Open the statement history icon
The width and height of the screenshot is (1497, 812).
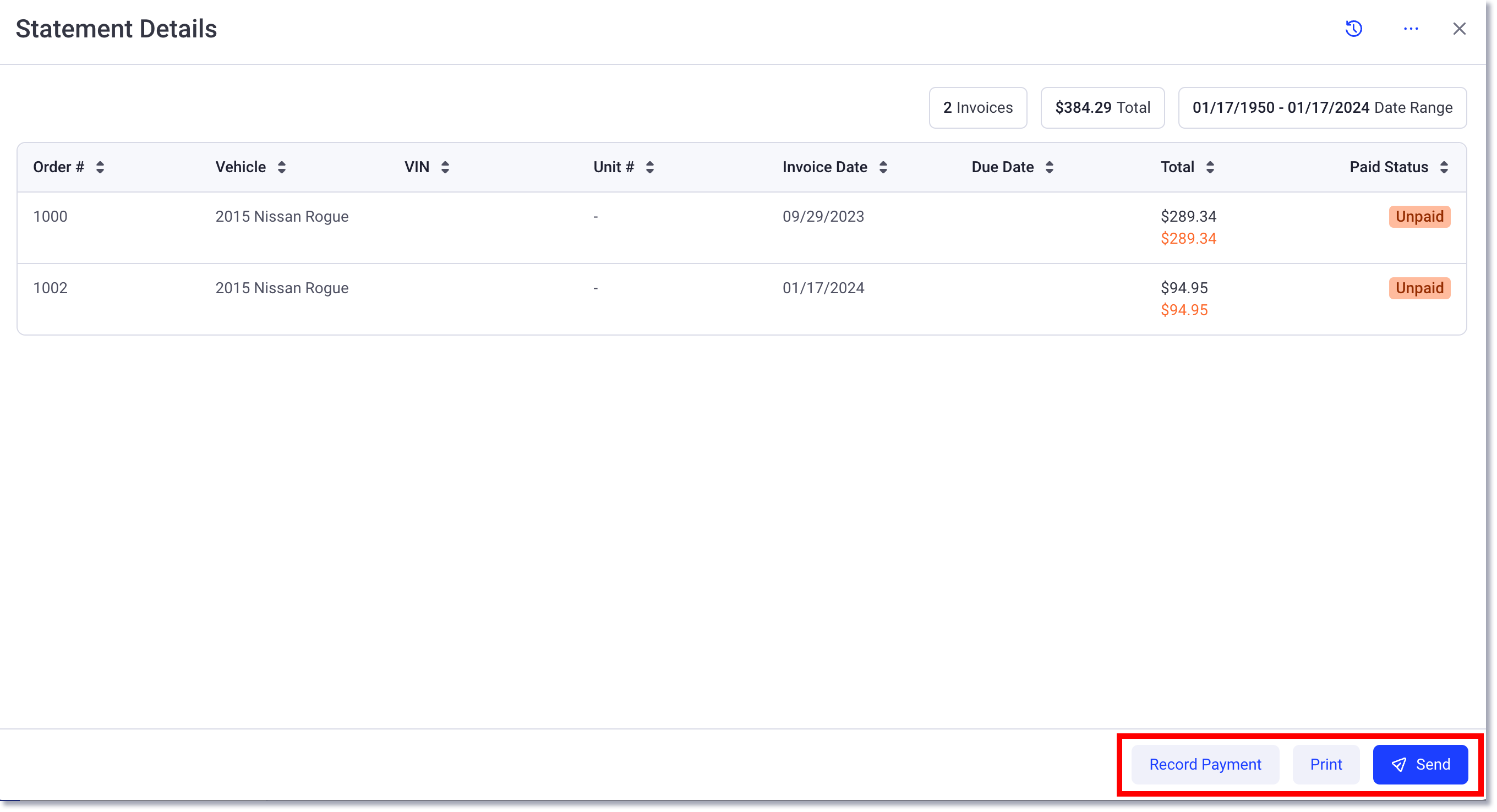(x=1353, y=28)
